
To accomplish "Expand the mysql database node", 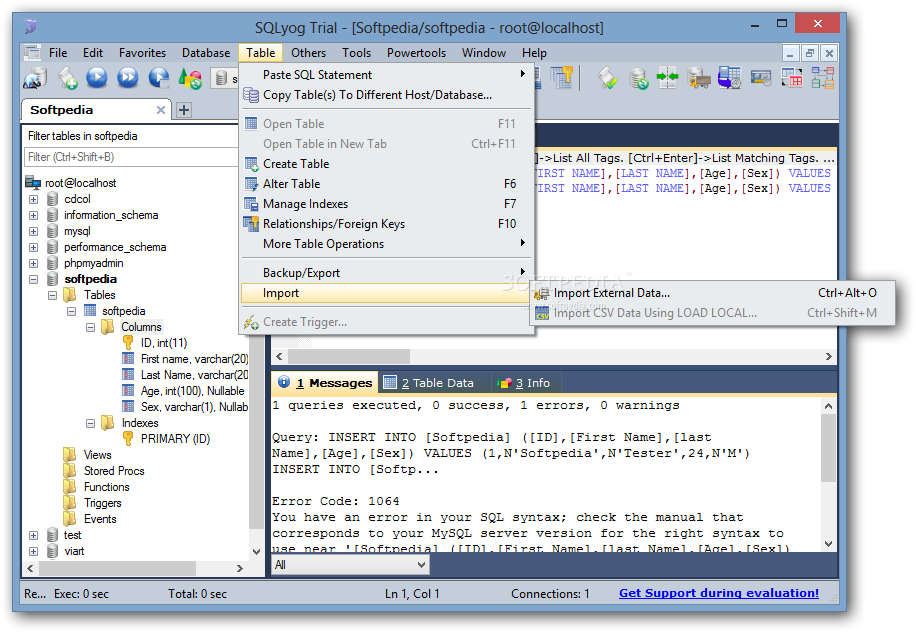I will pyautogui.click(x=33, y=231).
